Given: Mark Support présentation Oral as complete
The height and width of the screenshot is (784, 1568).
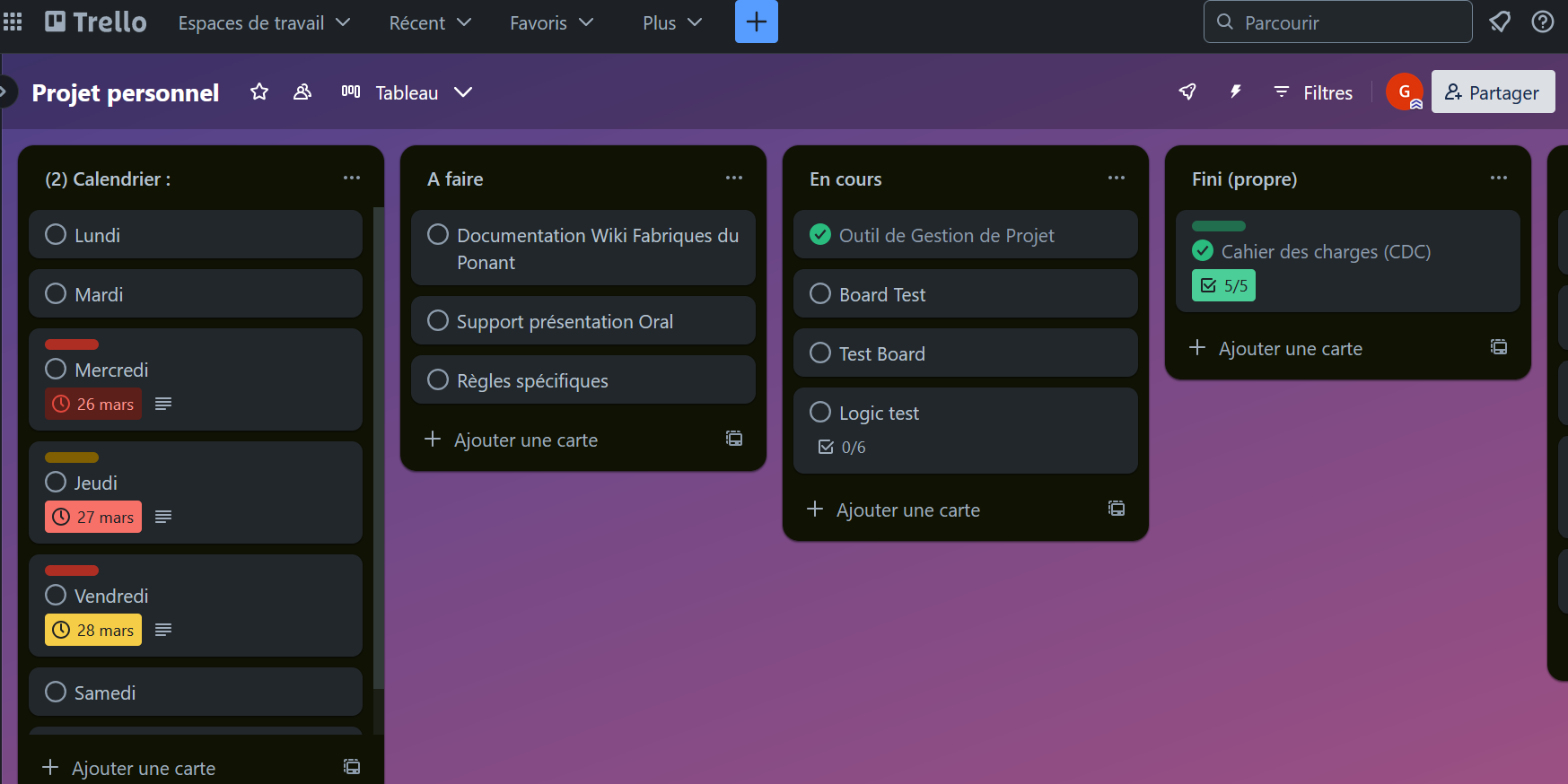Looking at the screenshot, I should coord(438,321).
